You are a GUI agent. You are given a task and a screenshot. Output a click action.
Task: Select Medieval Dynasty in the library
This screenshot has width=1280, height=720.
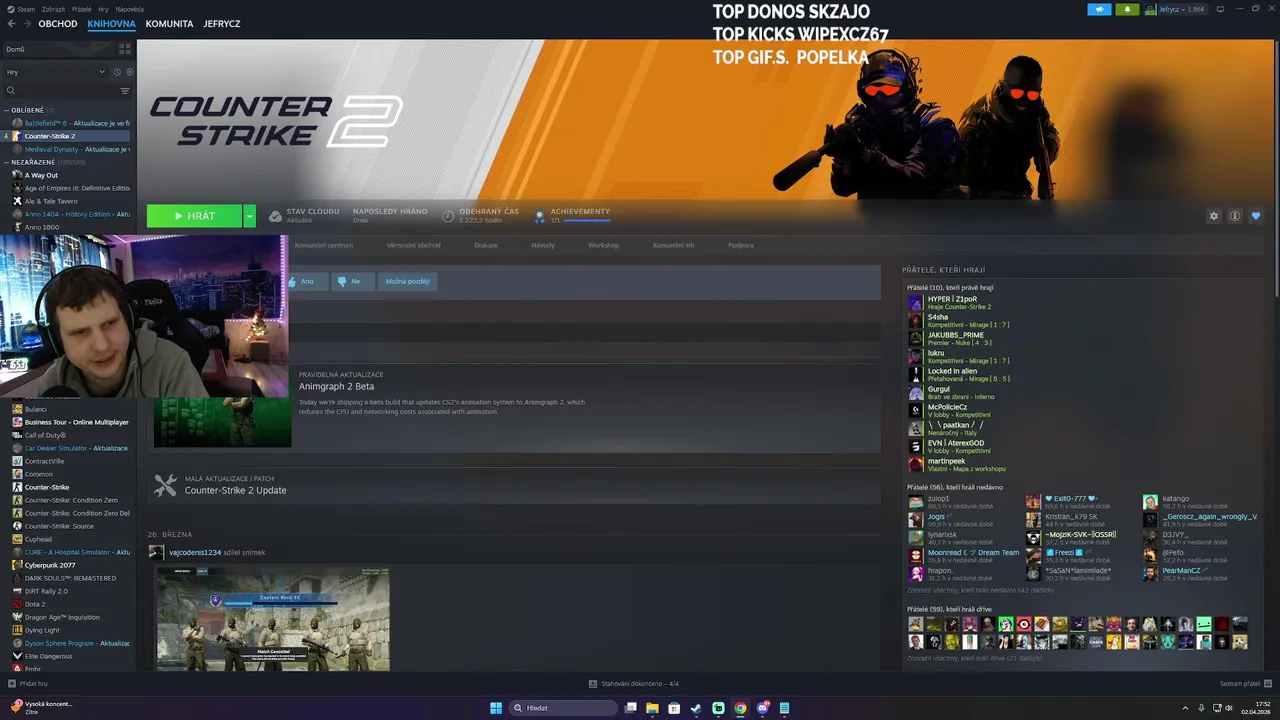pyautogui.click(x=70, y=149)
